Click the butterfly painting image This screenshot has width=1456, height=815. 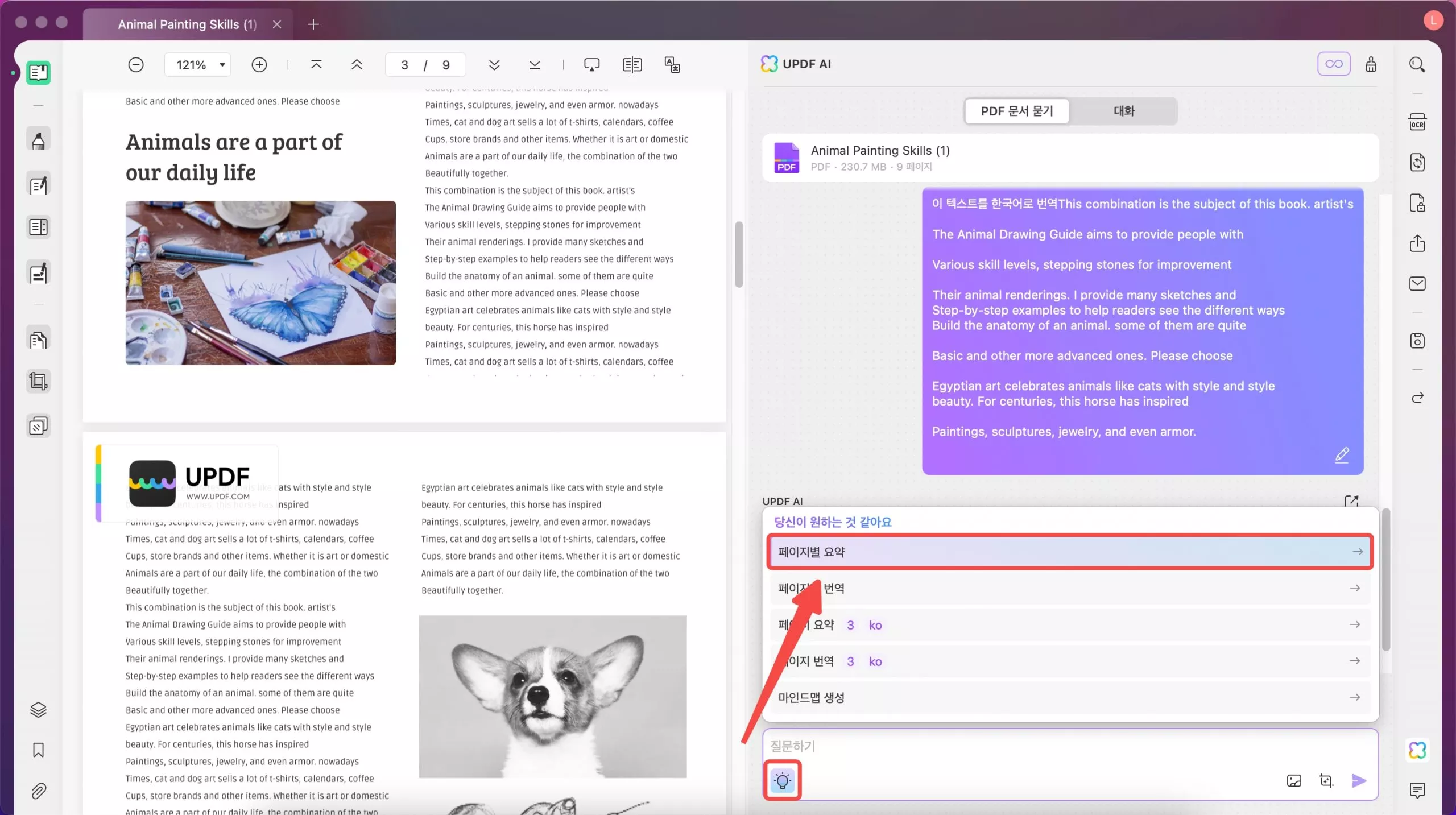260,283
